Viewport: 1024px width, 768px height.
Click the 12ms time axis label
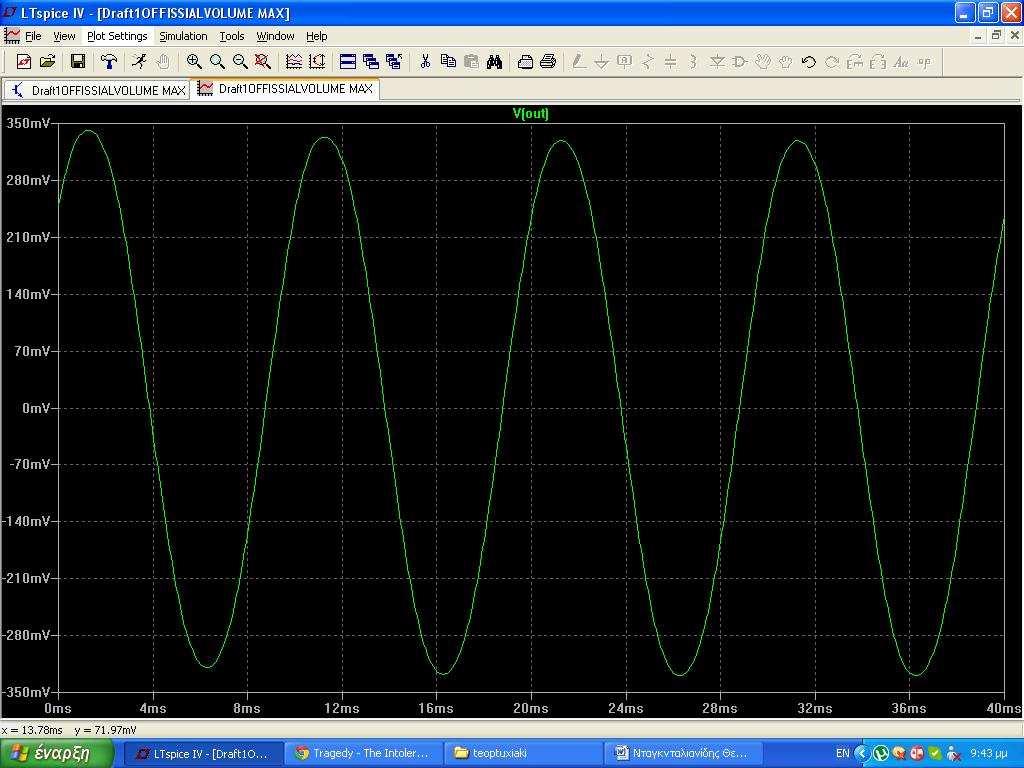342,709
